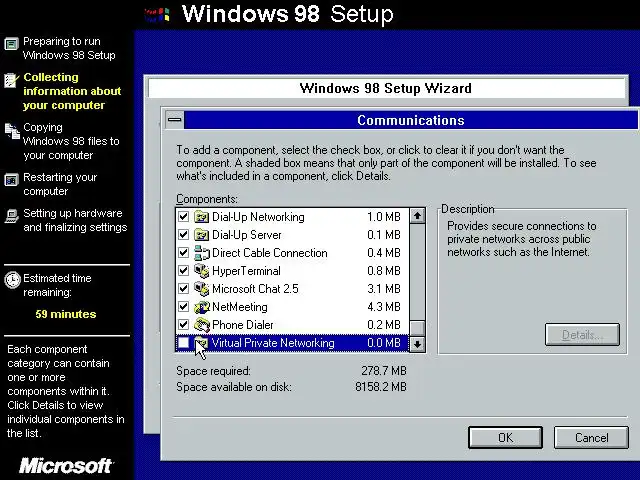Viewport: 640px width, 480px height.
Task: Click the 4.3 MB size value
Action: (x=384, y=307)
